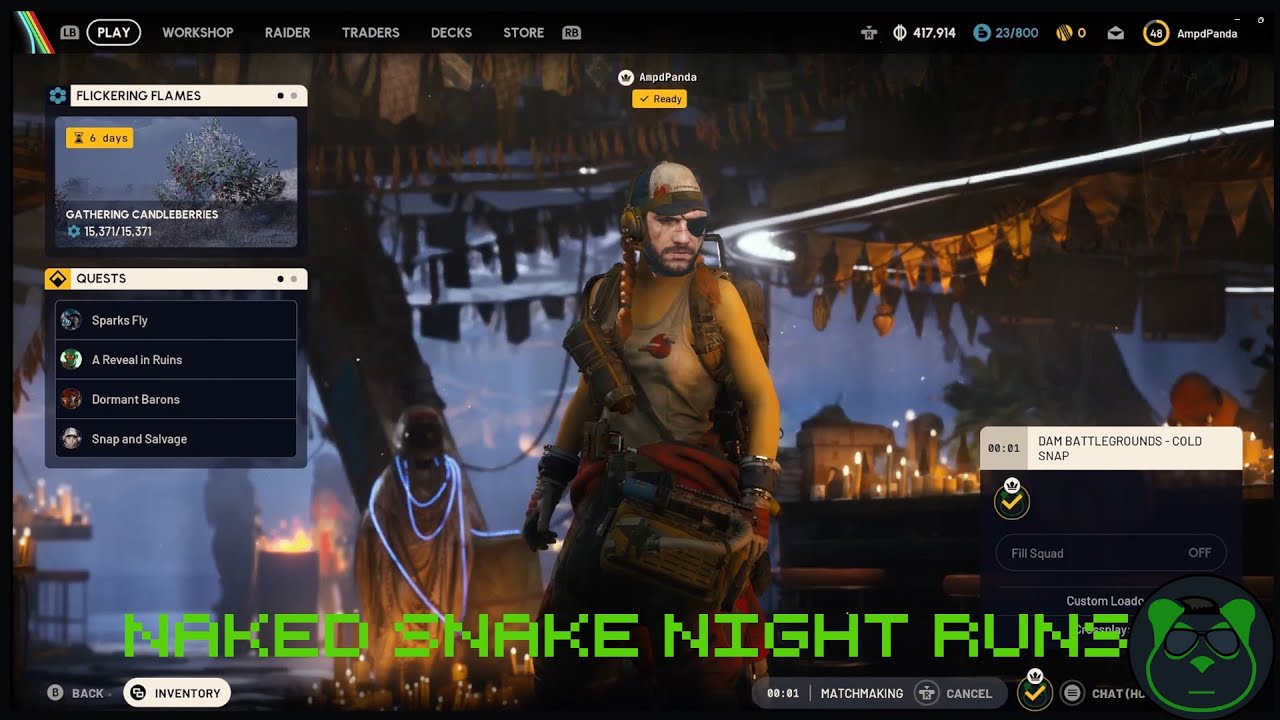Switch to the WORKSHOP tab
This screenshot has width=1280, height=720.
click(198, 33)
